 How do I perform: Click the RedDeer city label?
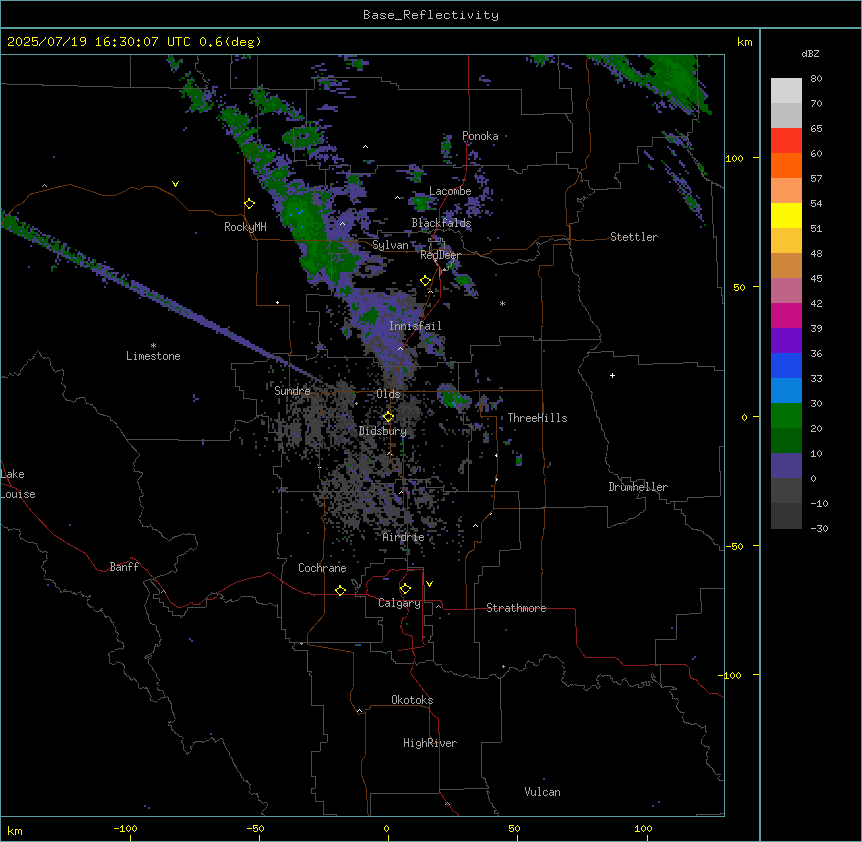[440, 255]
